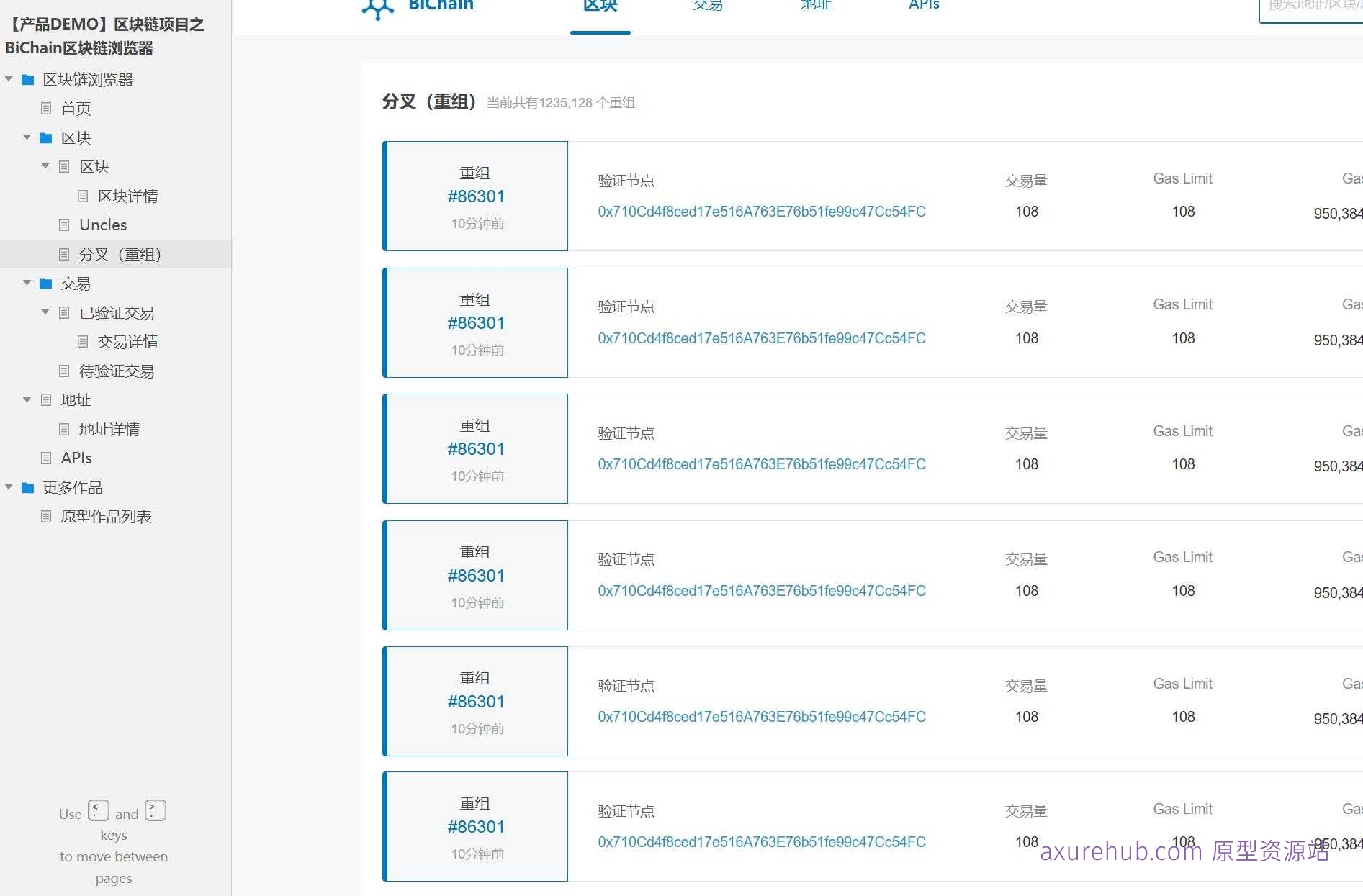
Task: Collapse the 交易 sidebar branch
Action: (27, 283)
